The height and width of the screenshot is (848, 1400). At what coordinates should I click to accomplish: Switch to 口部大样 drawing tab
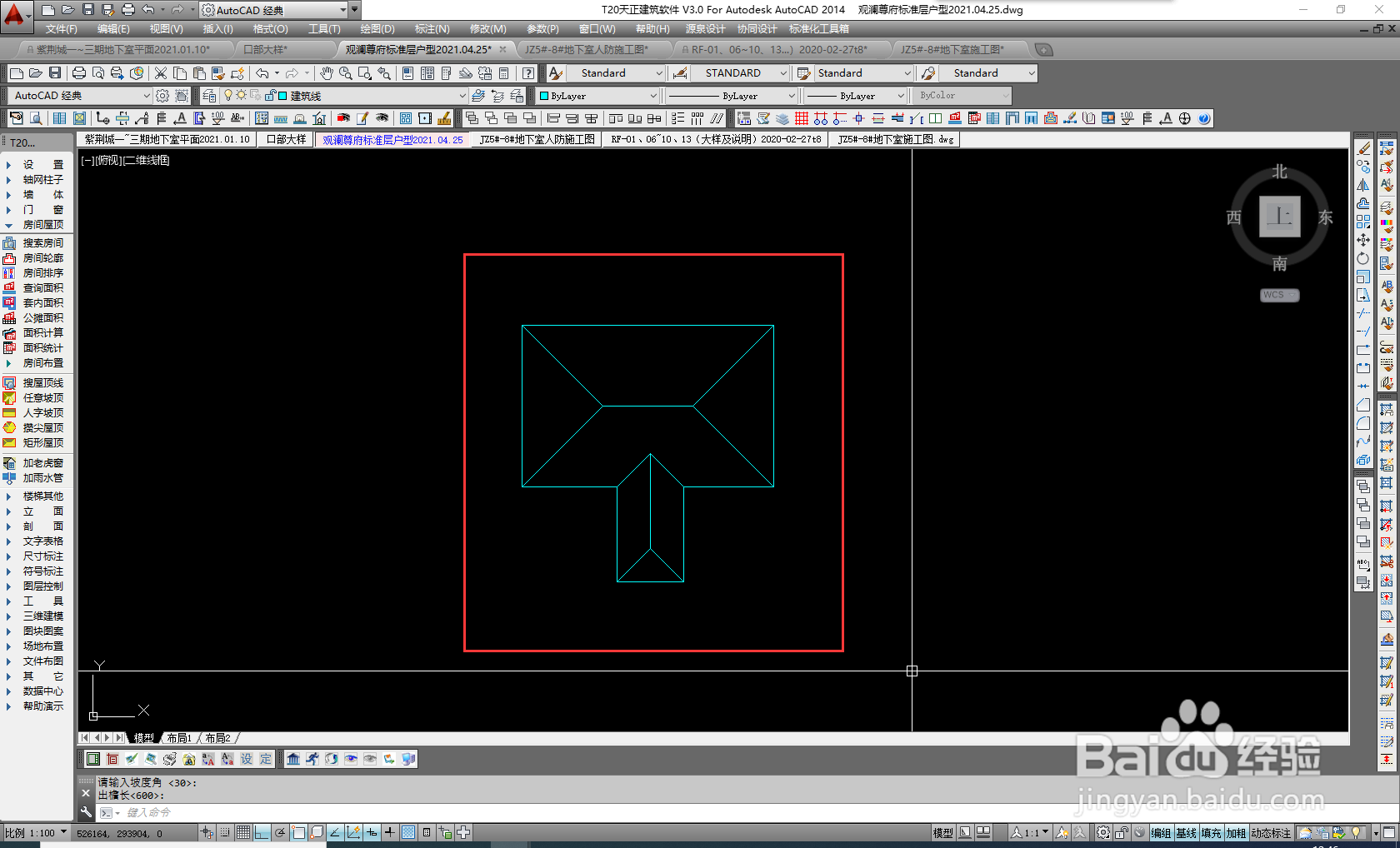point(286,140)
